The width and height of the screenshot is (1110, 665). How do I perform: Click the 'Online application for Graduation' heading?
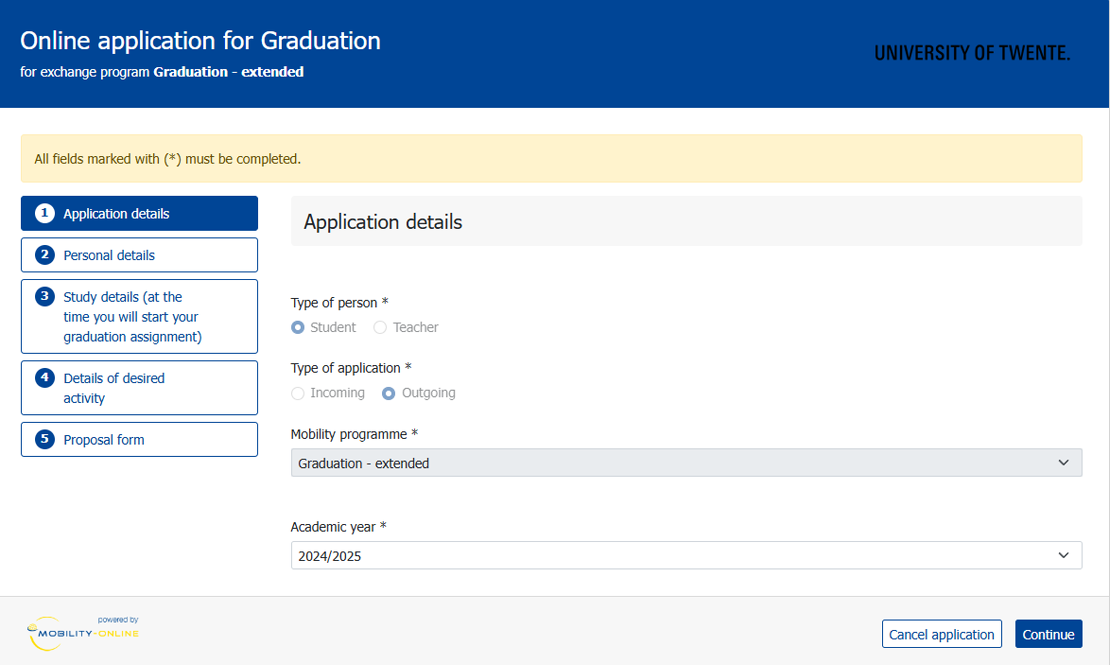200,40
